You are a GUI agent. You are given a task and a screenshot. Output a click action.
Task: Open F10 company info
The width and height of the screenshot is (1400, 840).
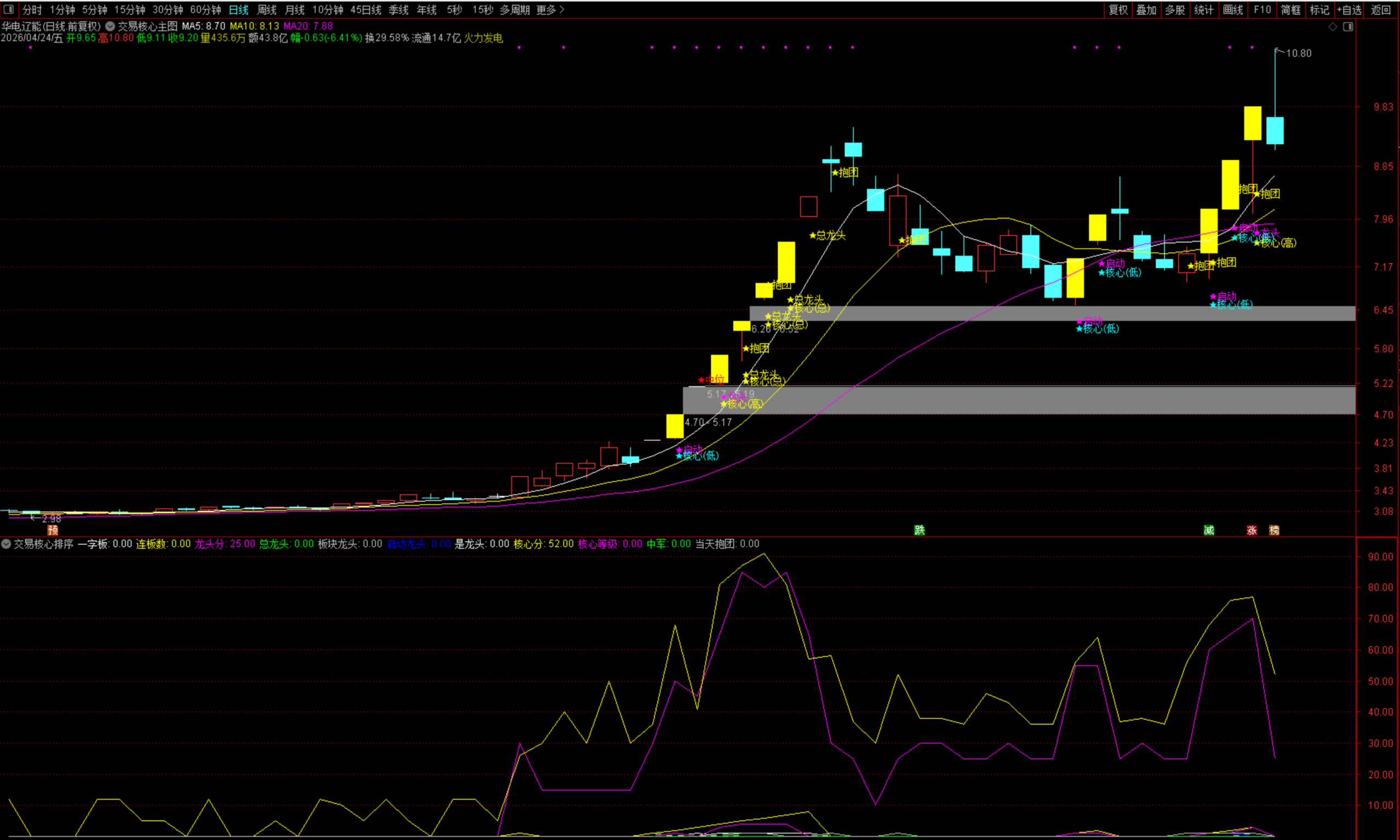pyautogui.click(x=1262, y=10)
